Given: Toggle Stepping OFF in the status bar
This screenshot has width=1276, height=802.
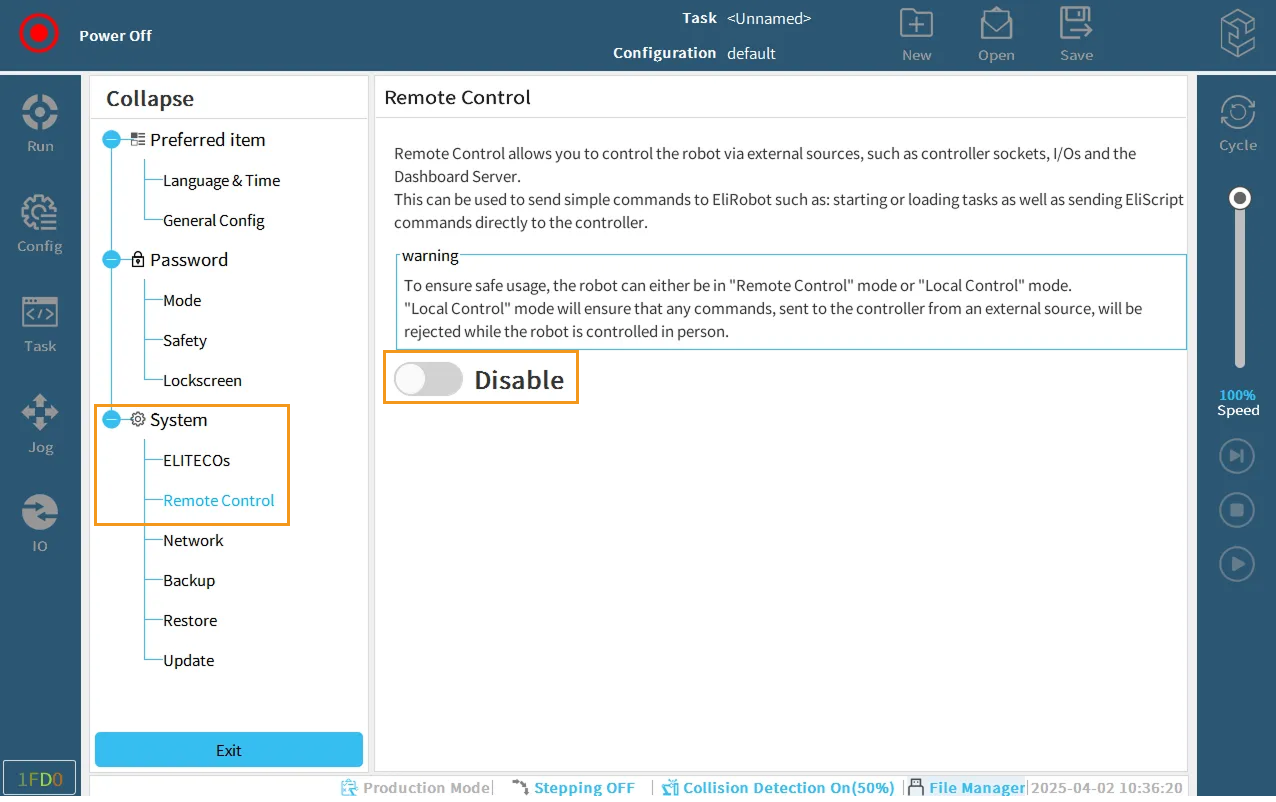Looking at the screenshot, I should pos(573,788).
